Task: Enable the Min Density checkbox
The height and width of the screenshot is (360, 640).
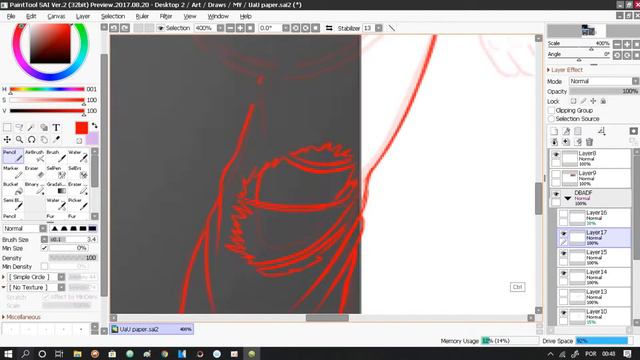Action: click(44, 266)
